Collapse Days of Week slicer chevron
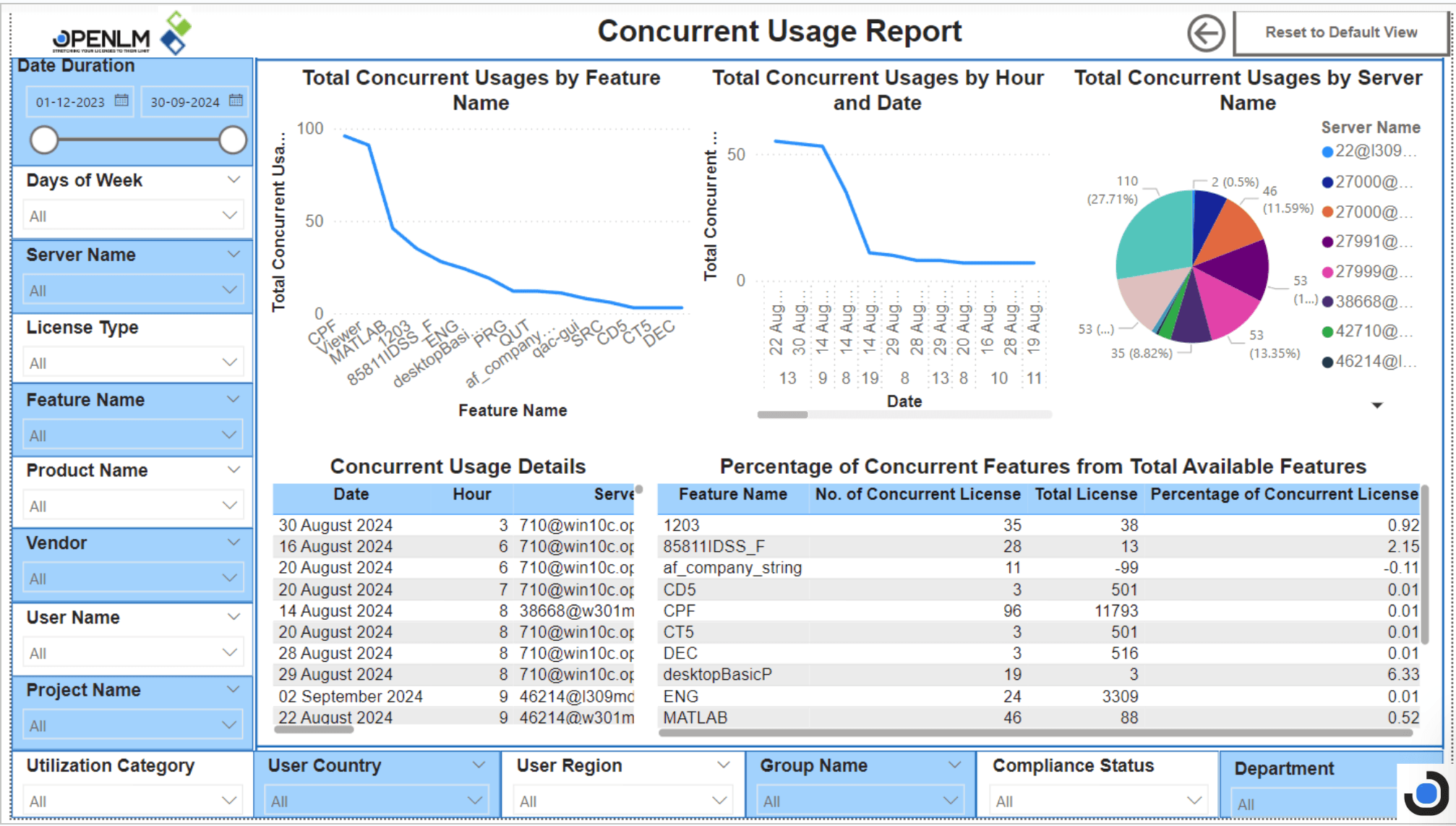The image size is (1456, 826). (234, 179)
